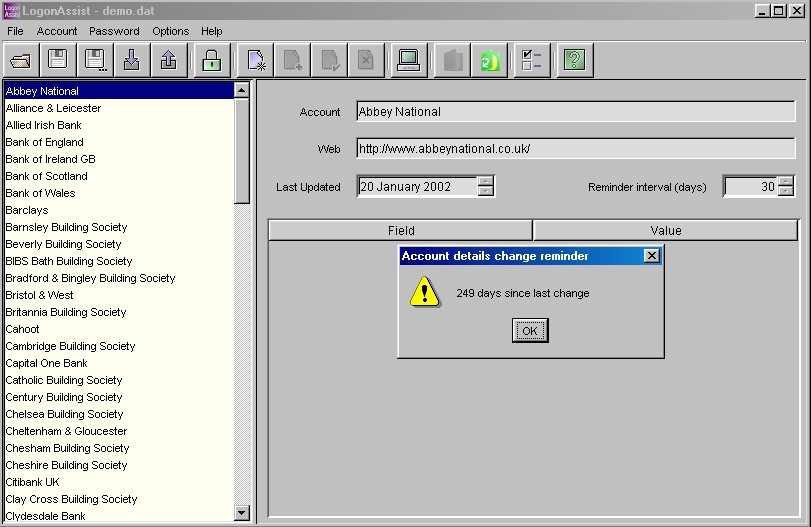The image size is (811, 527).
Task: Click the account list scroll down arrow
Action: (x=242, y=513)
